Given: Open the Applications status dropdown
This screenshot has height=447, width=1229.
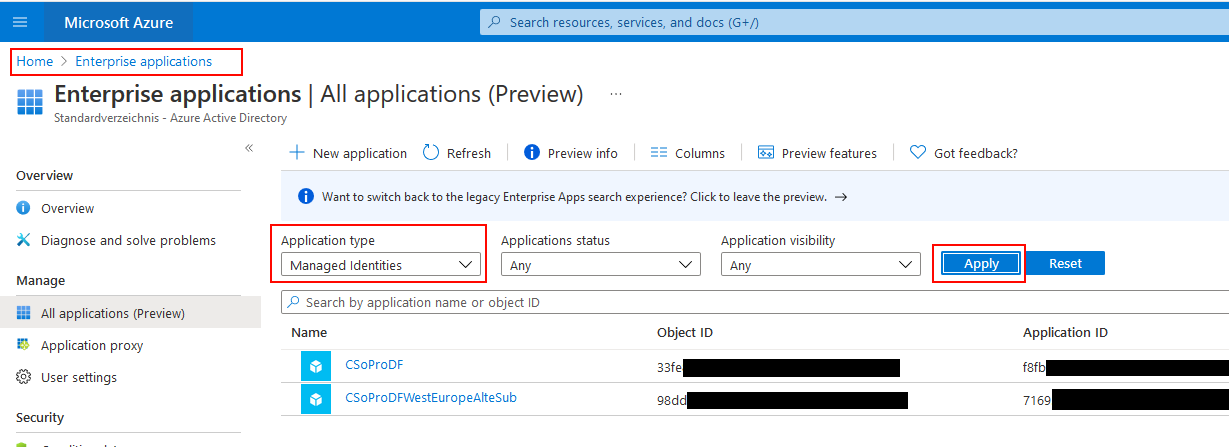Looking at the screenshot, I should point(601,265).
